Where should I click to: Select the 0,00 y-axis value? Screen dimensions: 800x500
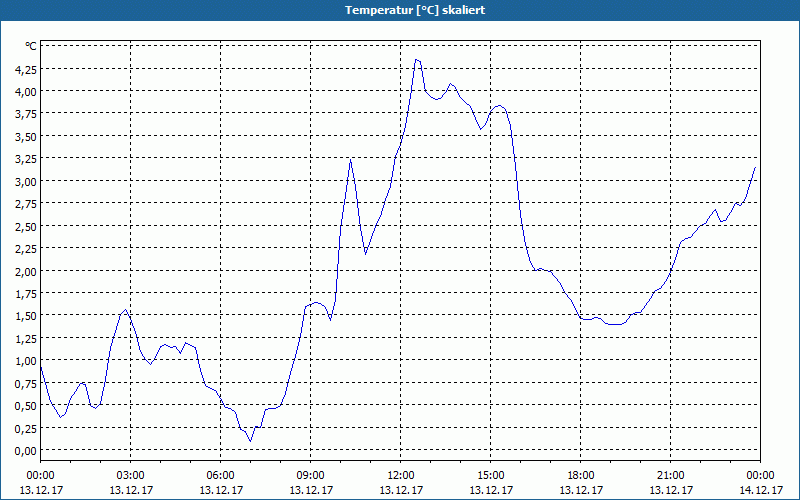coord(27,451)
